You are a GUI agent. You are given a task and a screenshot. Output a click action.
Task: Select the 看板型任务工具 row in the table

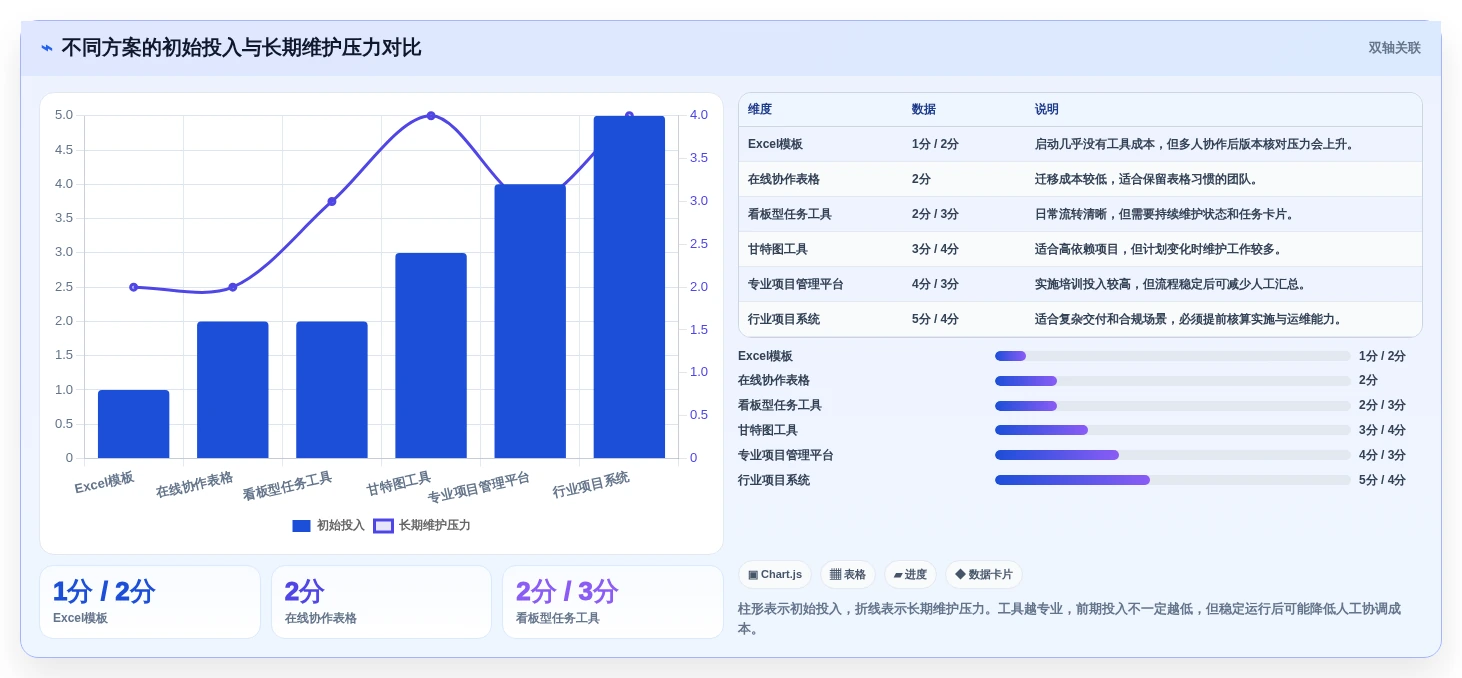[1080, 214]
